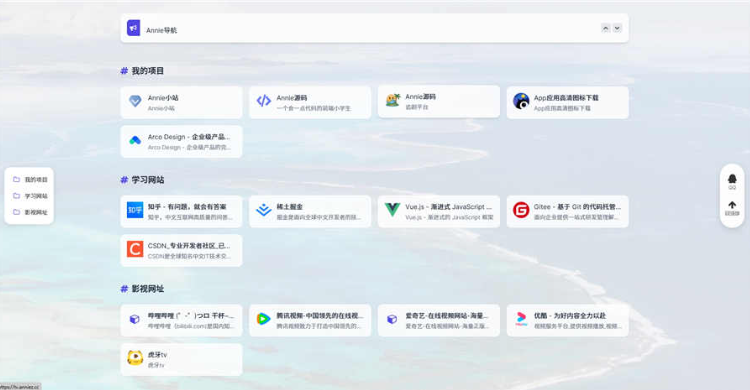
Task: Click the Gitee red G logo
Action: point(521,210)
